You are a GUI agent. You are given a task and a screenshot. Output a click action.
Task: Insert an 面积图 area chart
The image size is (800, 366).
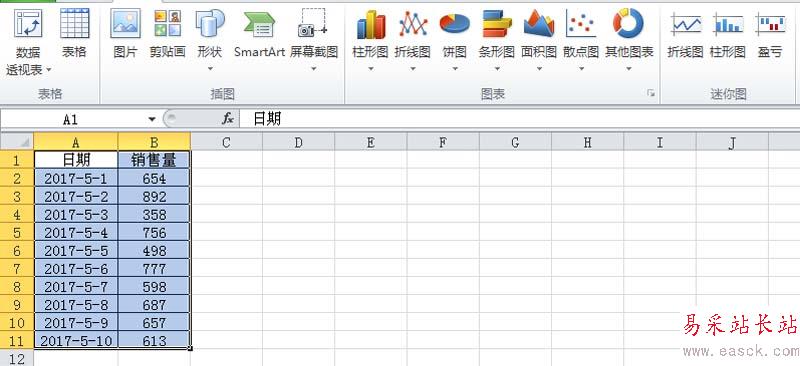(x=539, y=24)
